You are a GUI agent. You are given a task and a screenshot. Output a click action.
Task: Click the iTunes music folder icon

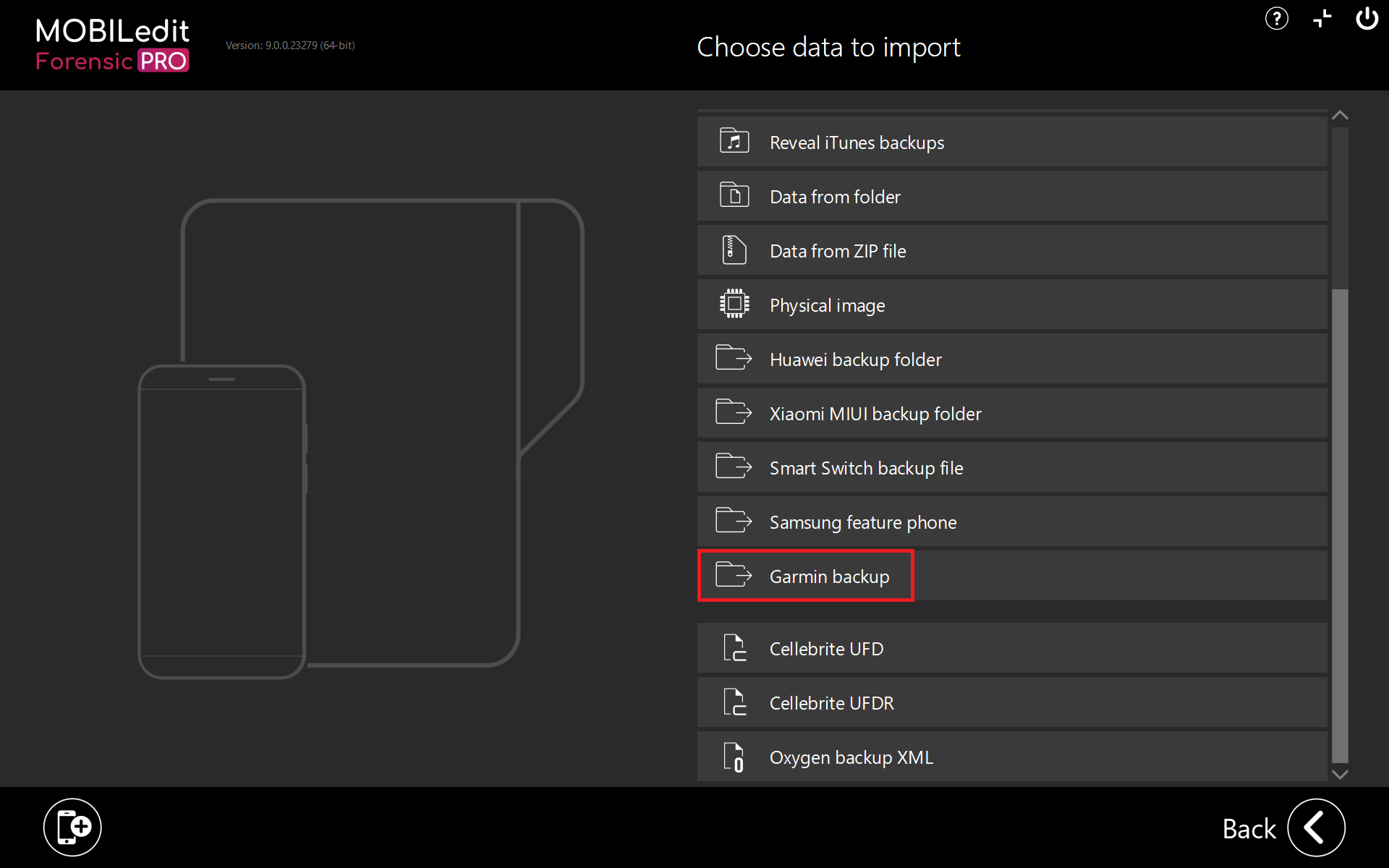734,141
